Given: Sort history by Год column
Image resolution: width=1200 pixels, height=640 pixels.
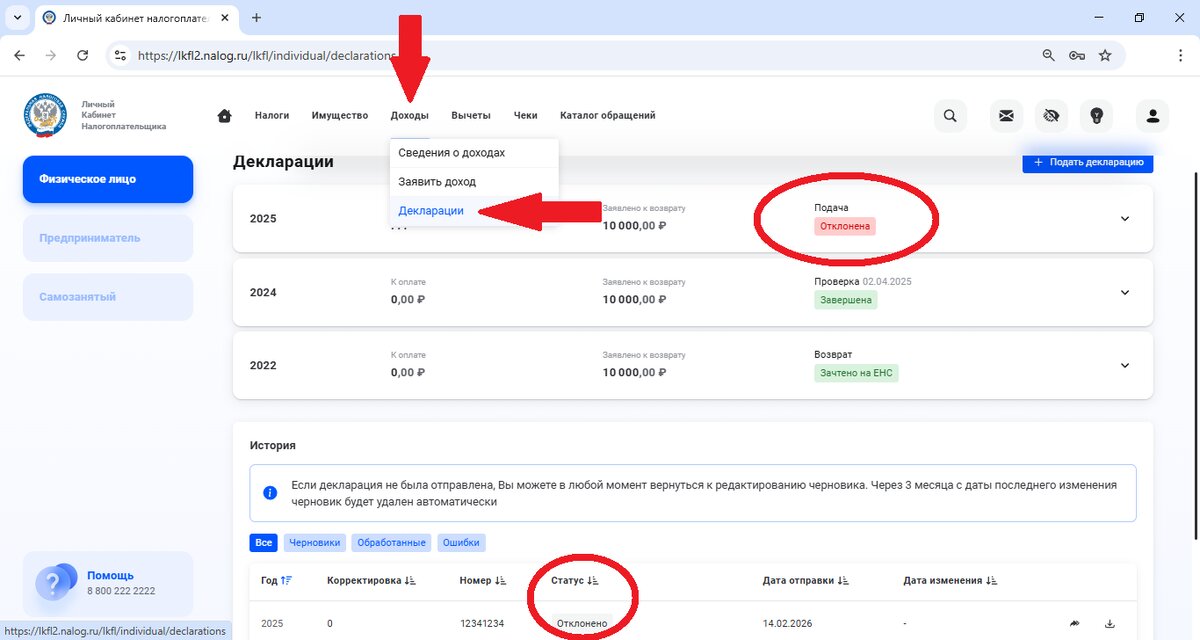Looking at the screenshot, I should [277, 580].
